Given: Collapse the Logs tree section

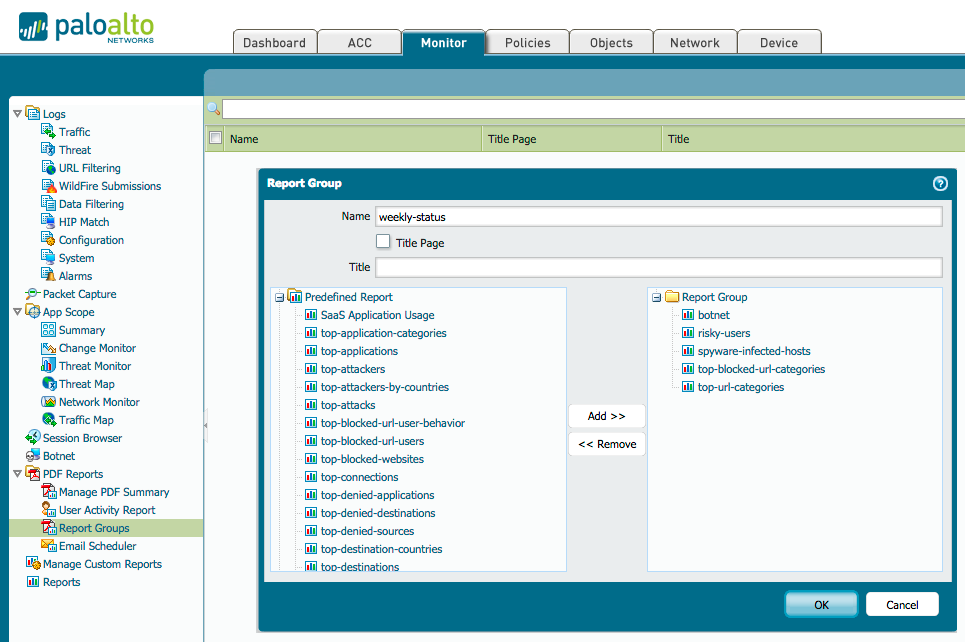Looking at the screenshot, I should 17,114.
